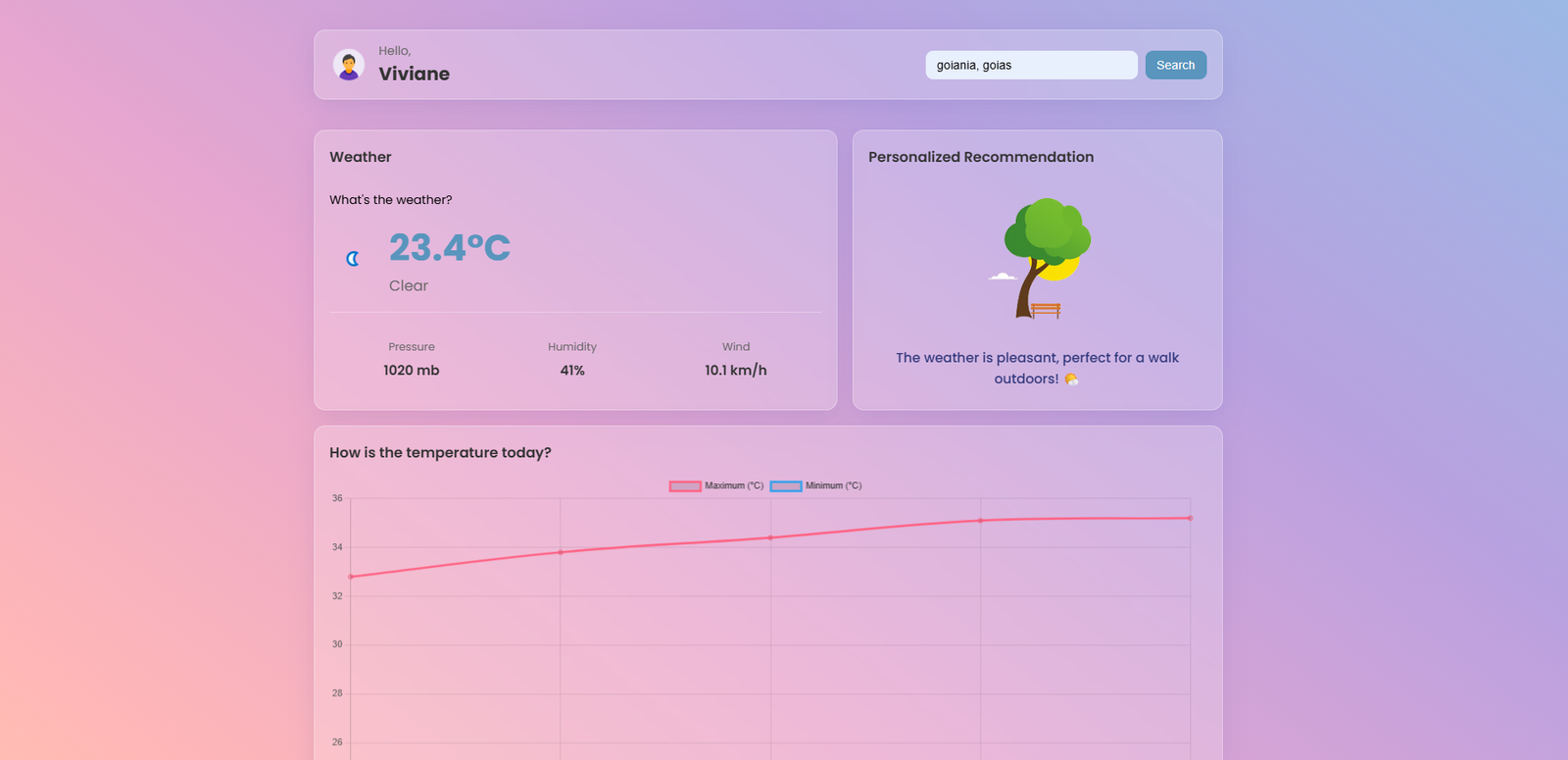Focus the city search field 'goiania, goias'
This screenshot has height=760, width=1568.
coord(1031,65)
